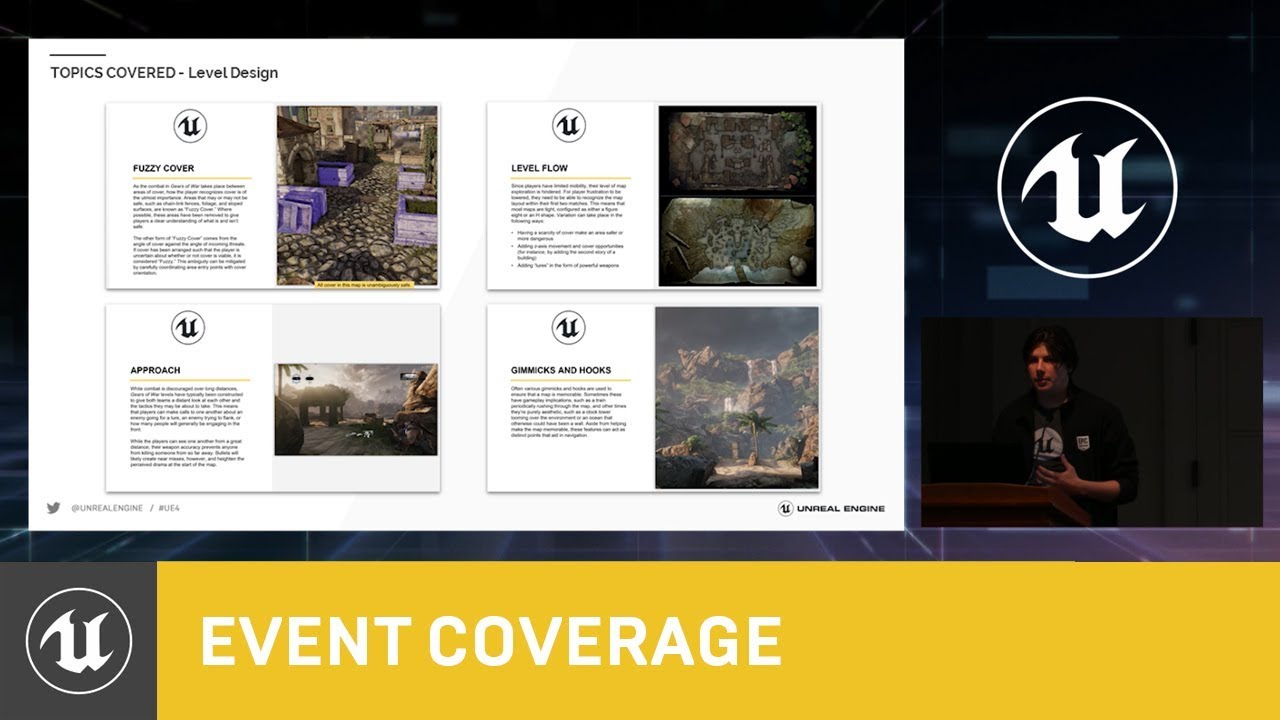Click the Level Flow bullet list text
Viewport: 1280px width, 720px height.
click(x=569, y=248)
